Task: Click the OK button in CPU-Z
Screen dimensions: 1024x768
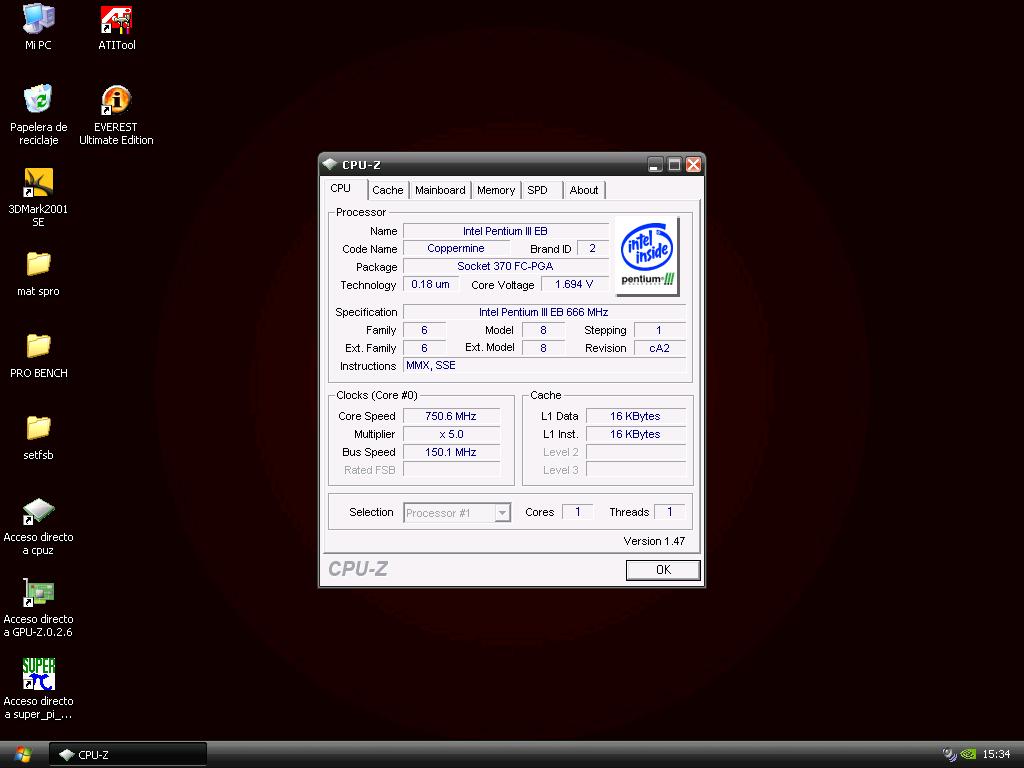Action: [x=663, y=569]
